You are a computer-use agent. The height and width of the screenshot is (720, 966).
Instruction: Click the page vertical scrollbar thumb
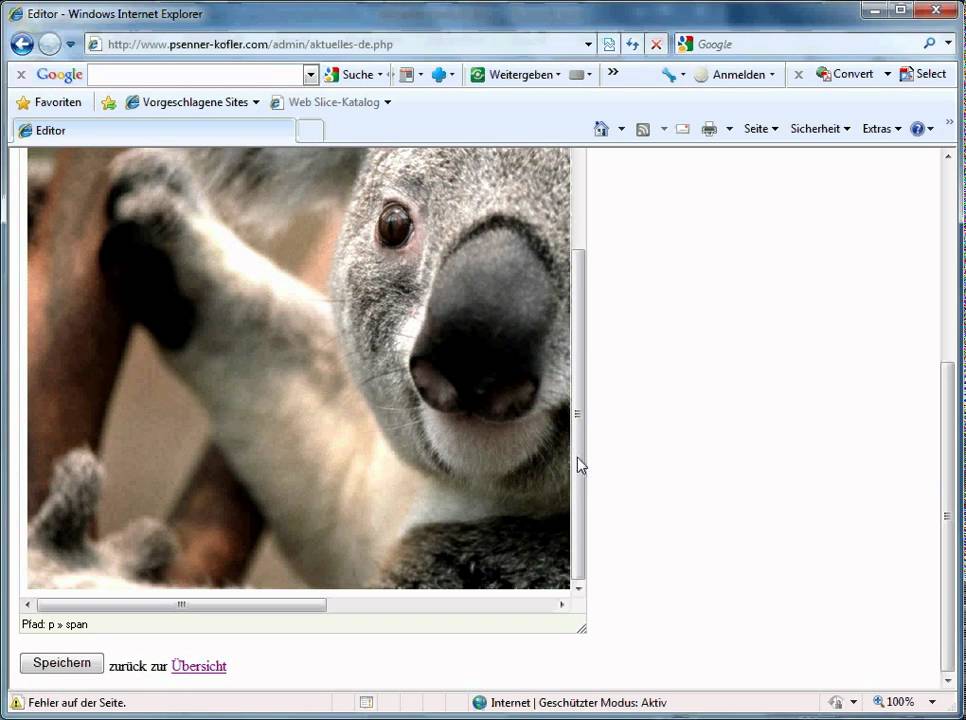click(x=948, y=516)
